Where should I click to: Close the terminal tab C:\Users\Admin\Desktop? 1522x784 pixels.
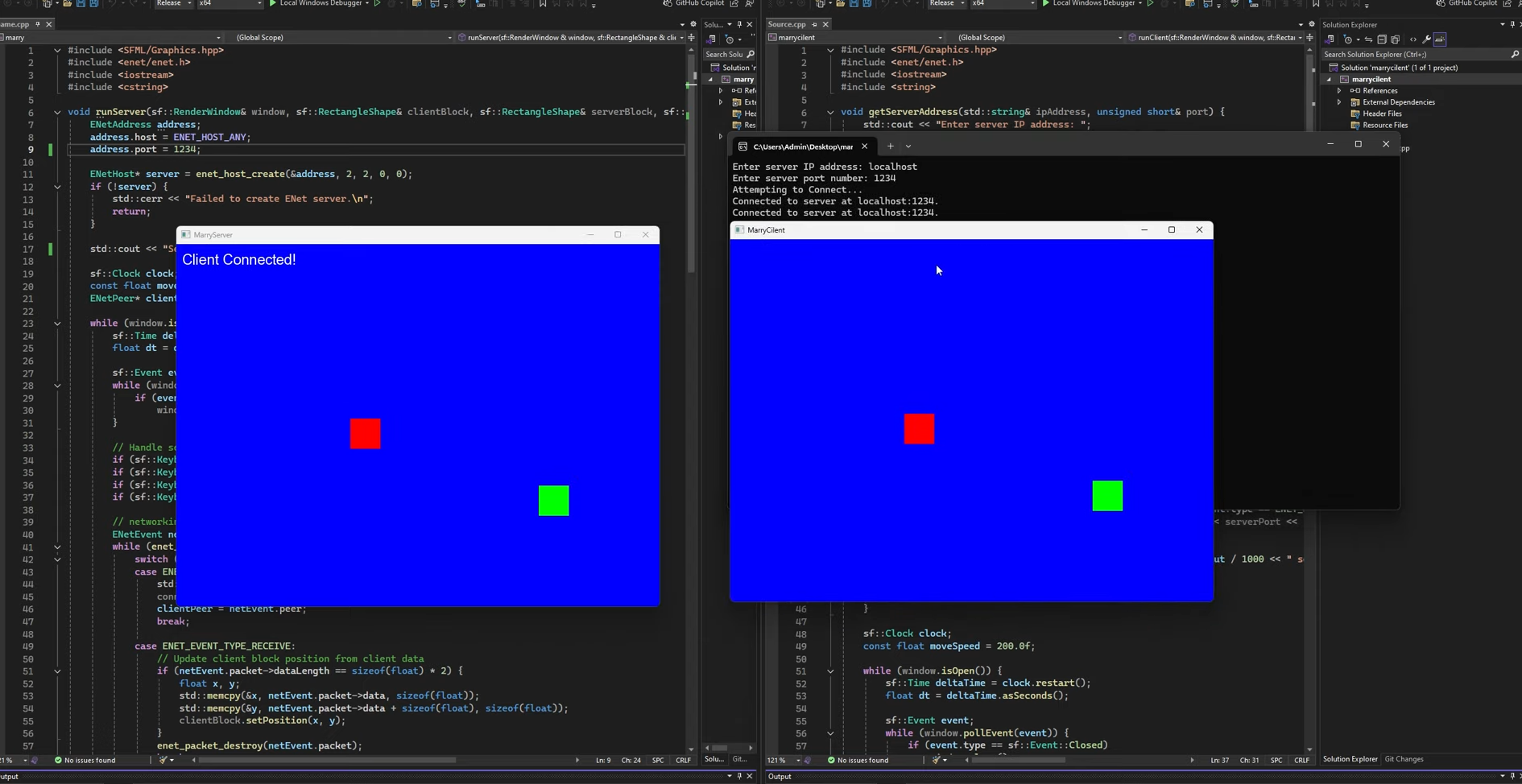coord(864,146)
